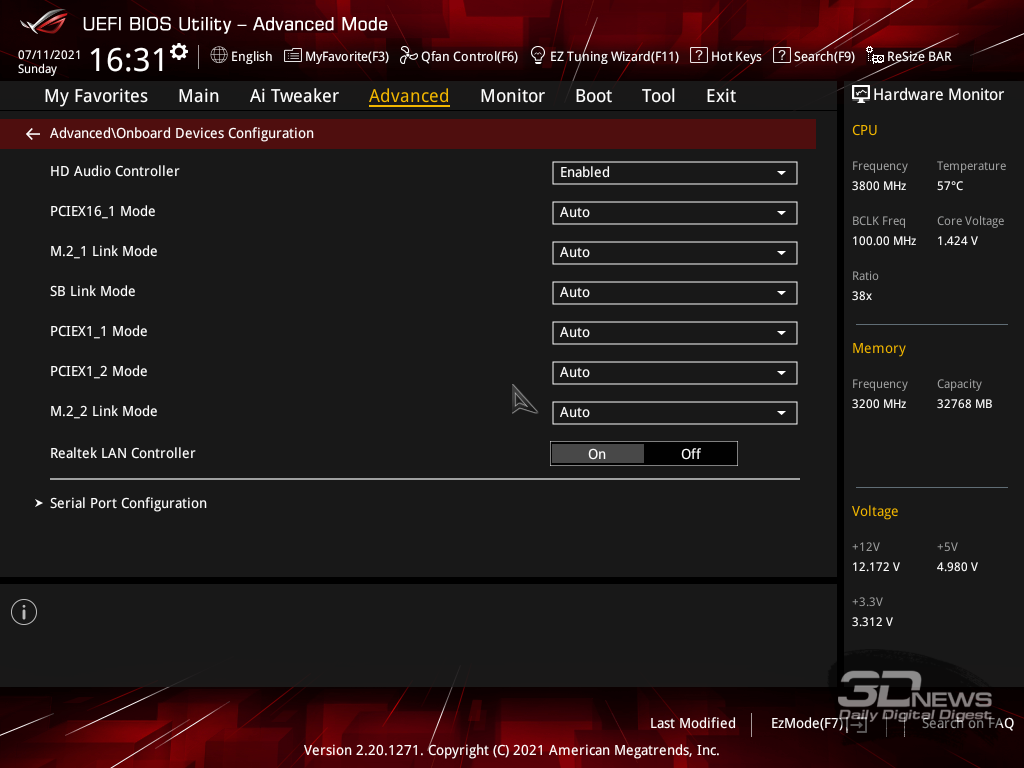Screen dimensions: 1024x768
Task: Click the memory capacity value 32768 MB
Action: (x=965, y=404)
